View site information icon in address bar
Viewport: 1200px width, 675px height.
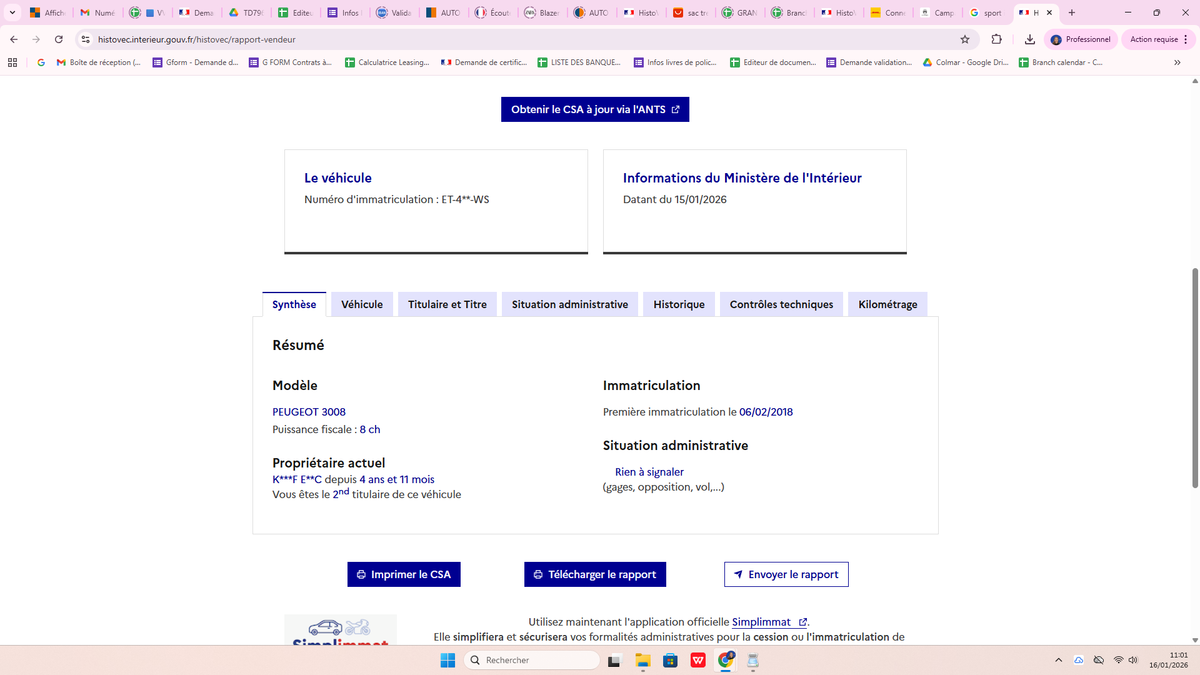click(85, 39)
